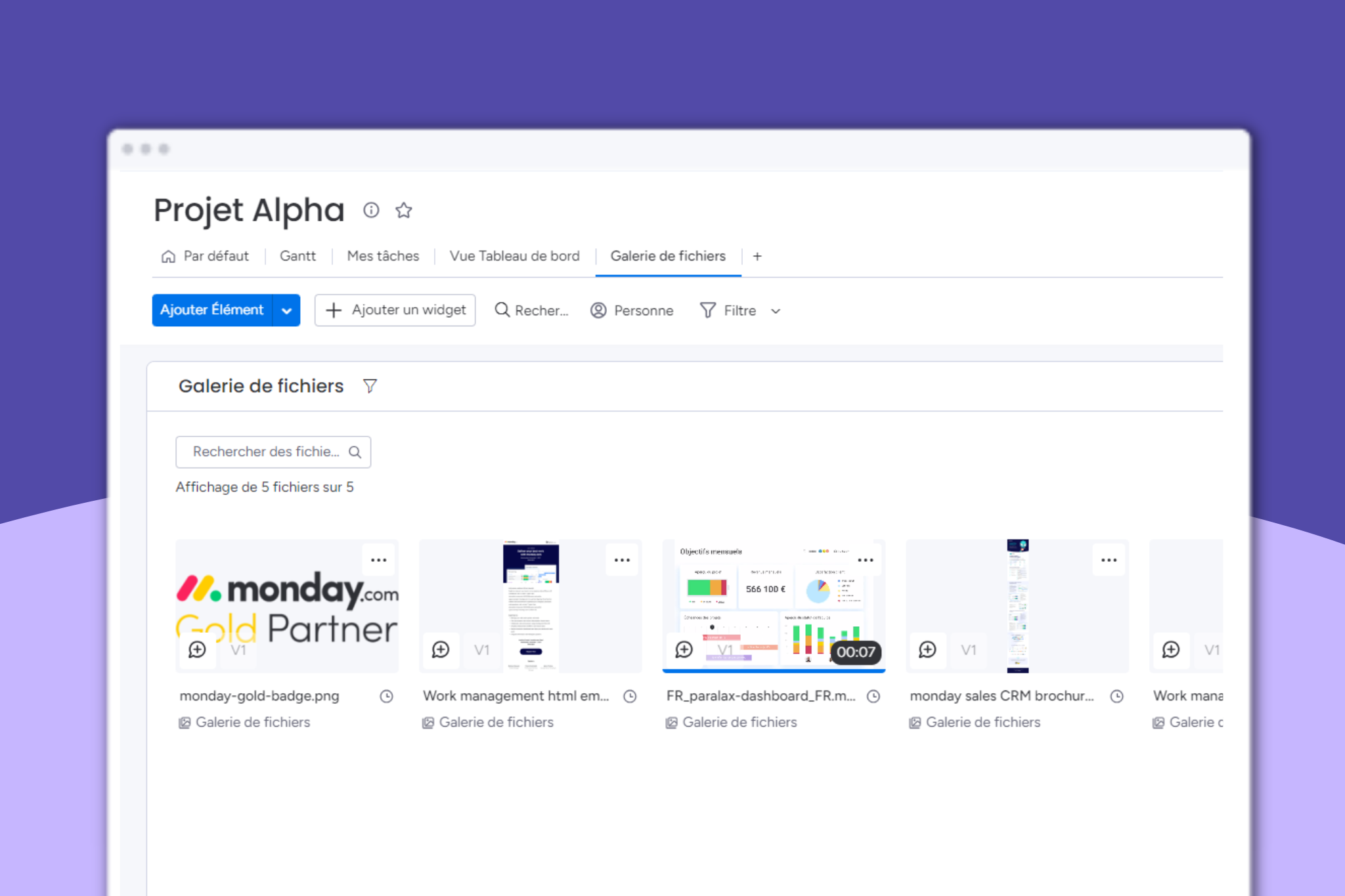The width and height of the screenshot is (1345, 896).
Task: Click the Filtre button
Action: click(728, 310)
